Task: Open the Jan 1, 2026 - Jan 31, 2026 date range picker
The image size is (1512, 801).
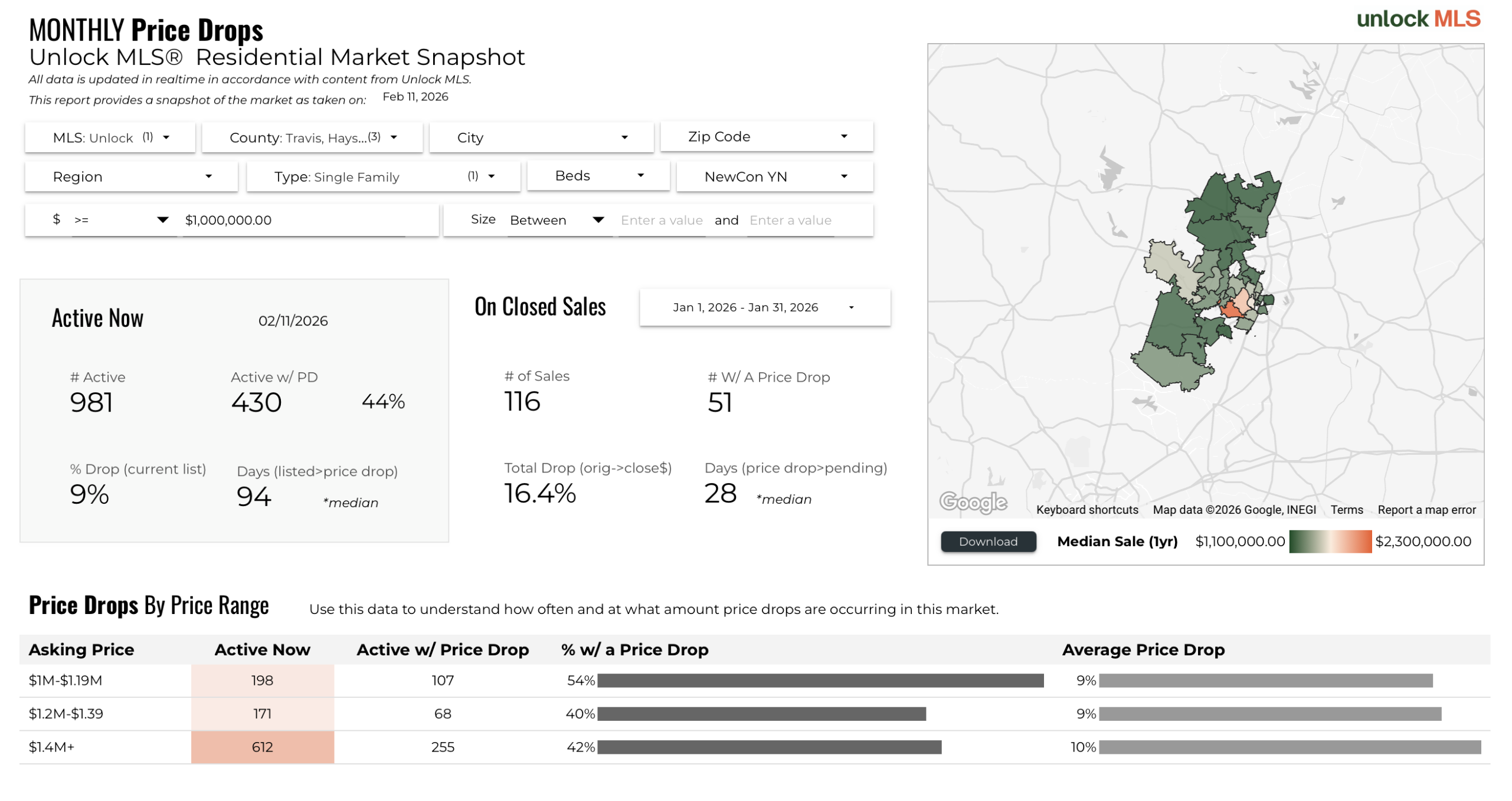Action: point(765,307)
